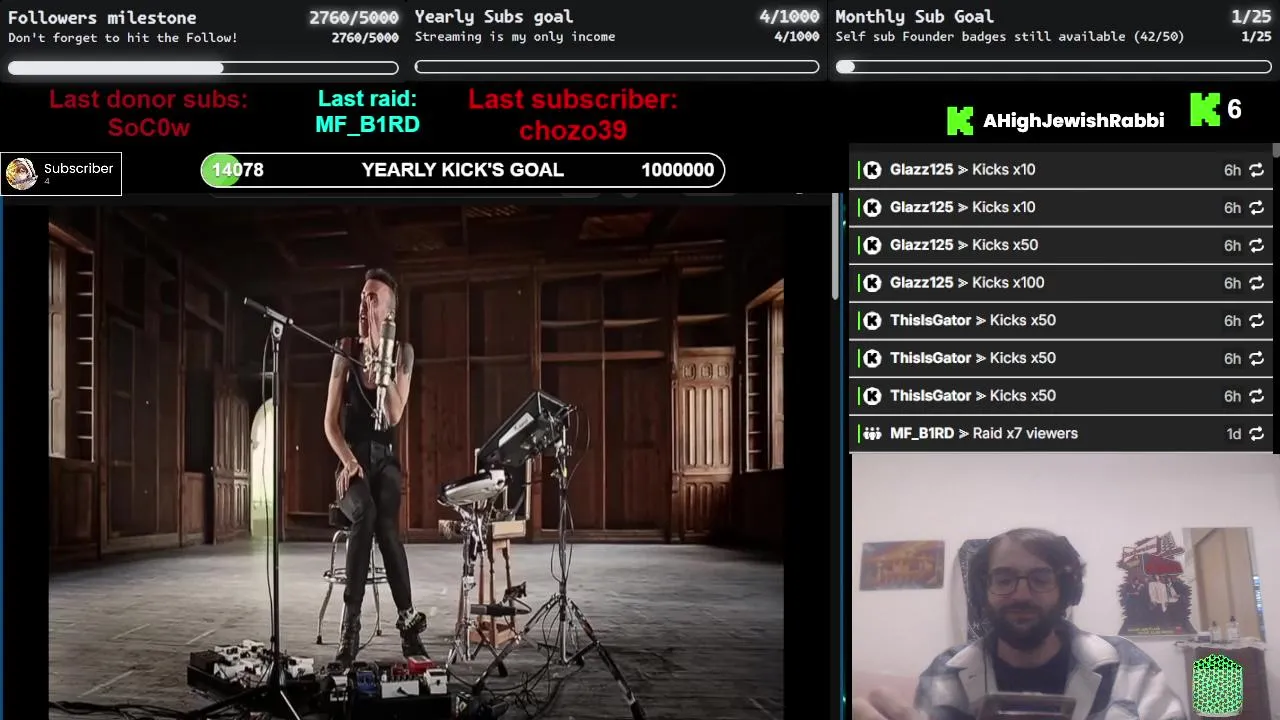Click the 14078 kicks count value
Screen dimensions: 1280x720
[238, 170]
